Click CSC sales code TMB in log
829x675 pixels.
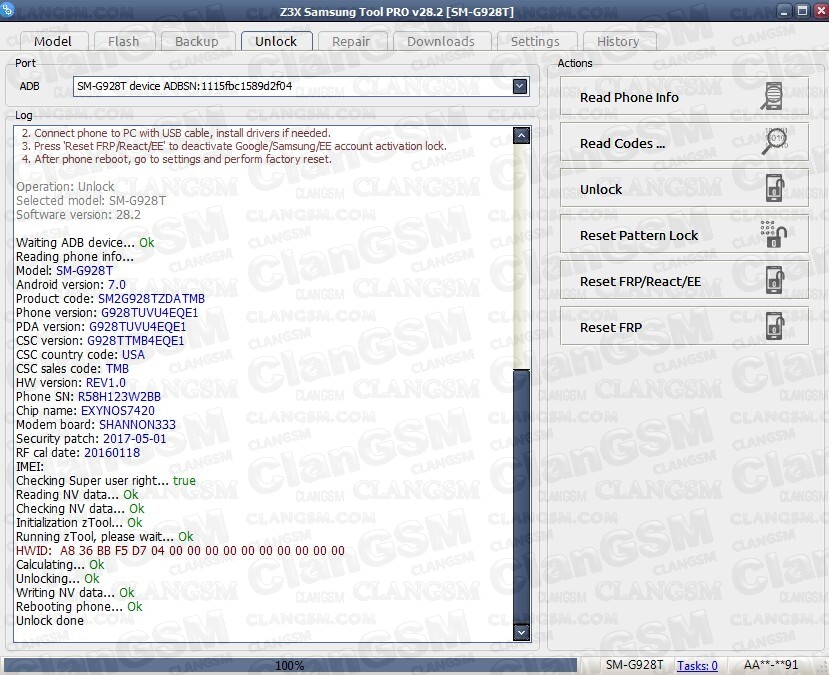[x=117, y=368]
